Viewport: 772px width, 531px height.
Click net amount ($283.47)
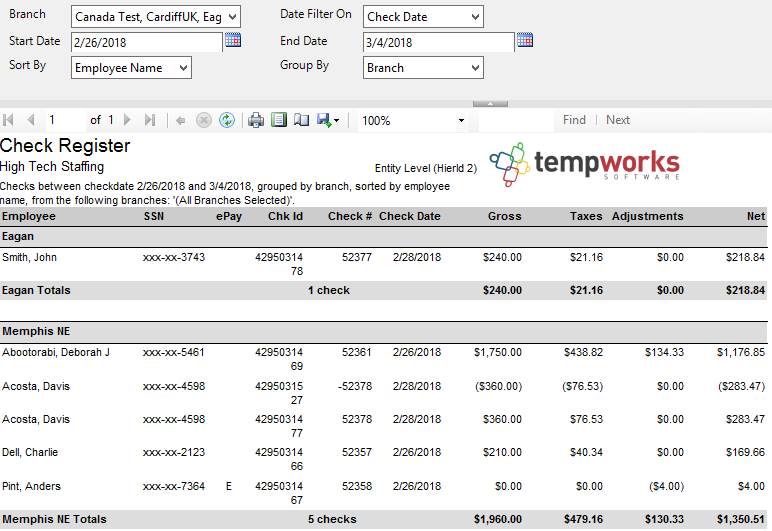point(741,386)
